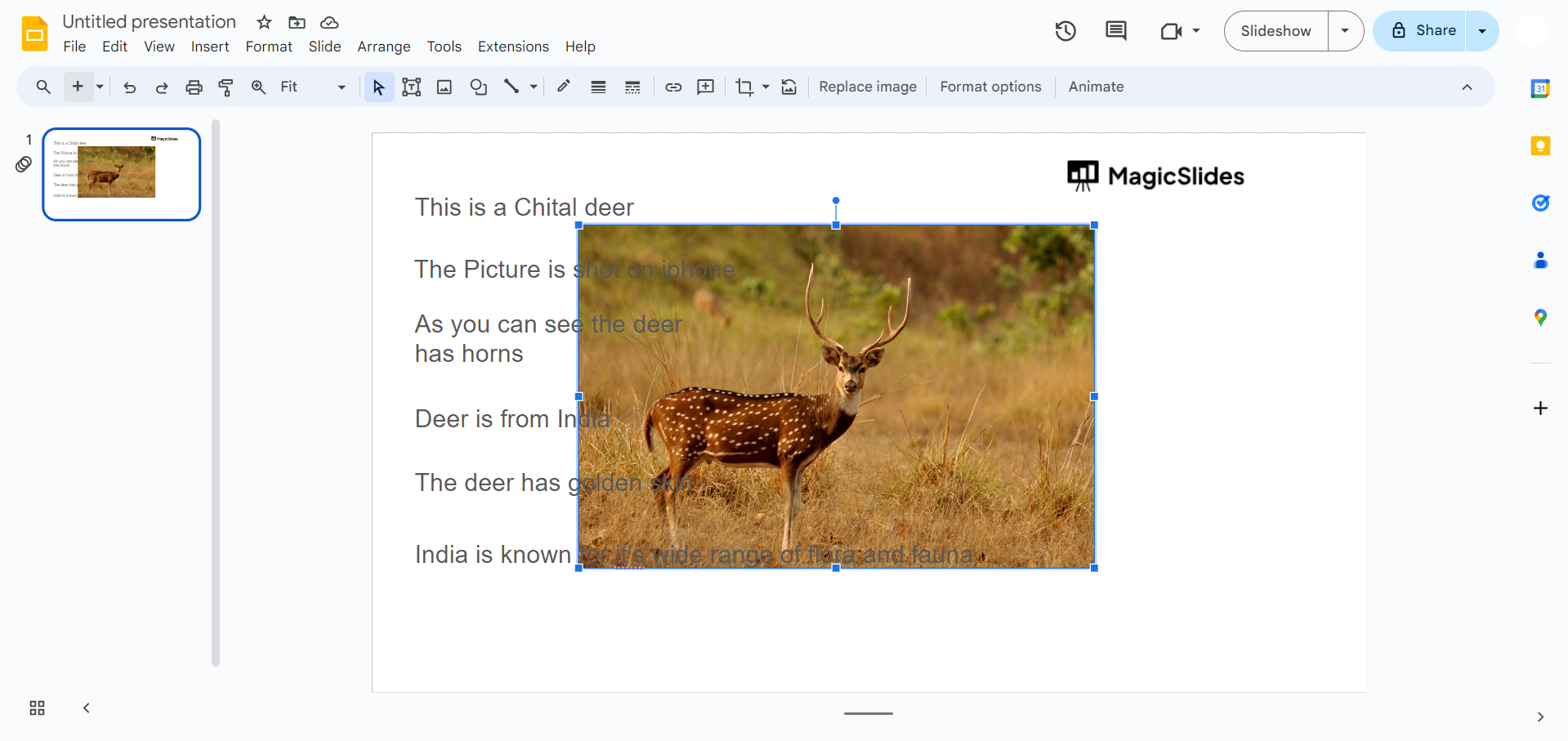Collapse the filmstrip panel
Viewport: 1568px width, 741px height.
(87, 708)
